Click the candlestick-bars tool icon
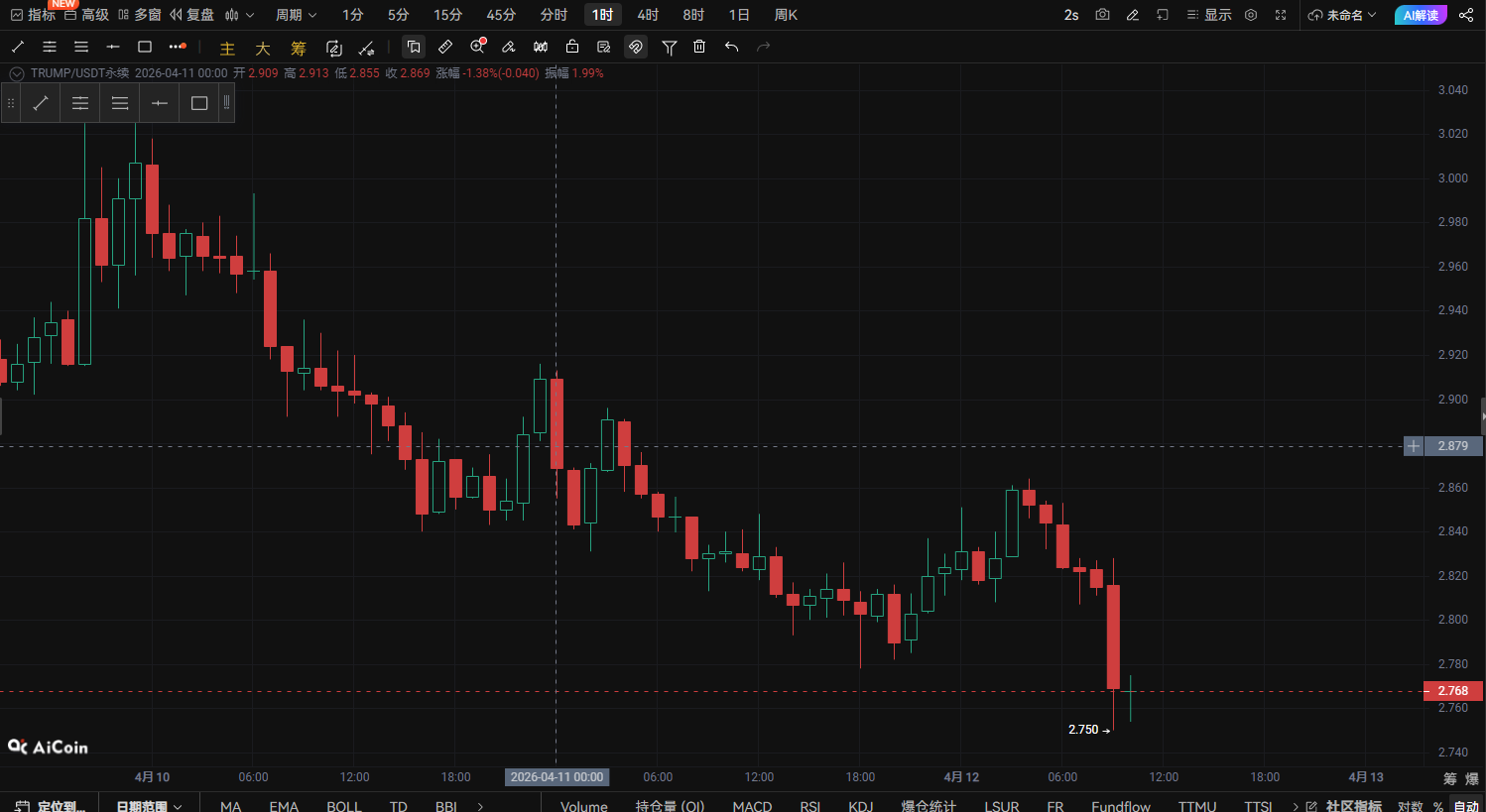The height and width of the screenshot is (812, 1486). tap(541, 47)
